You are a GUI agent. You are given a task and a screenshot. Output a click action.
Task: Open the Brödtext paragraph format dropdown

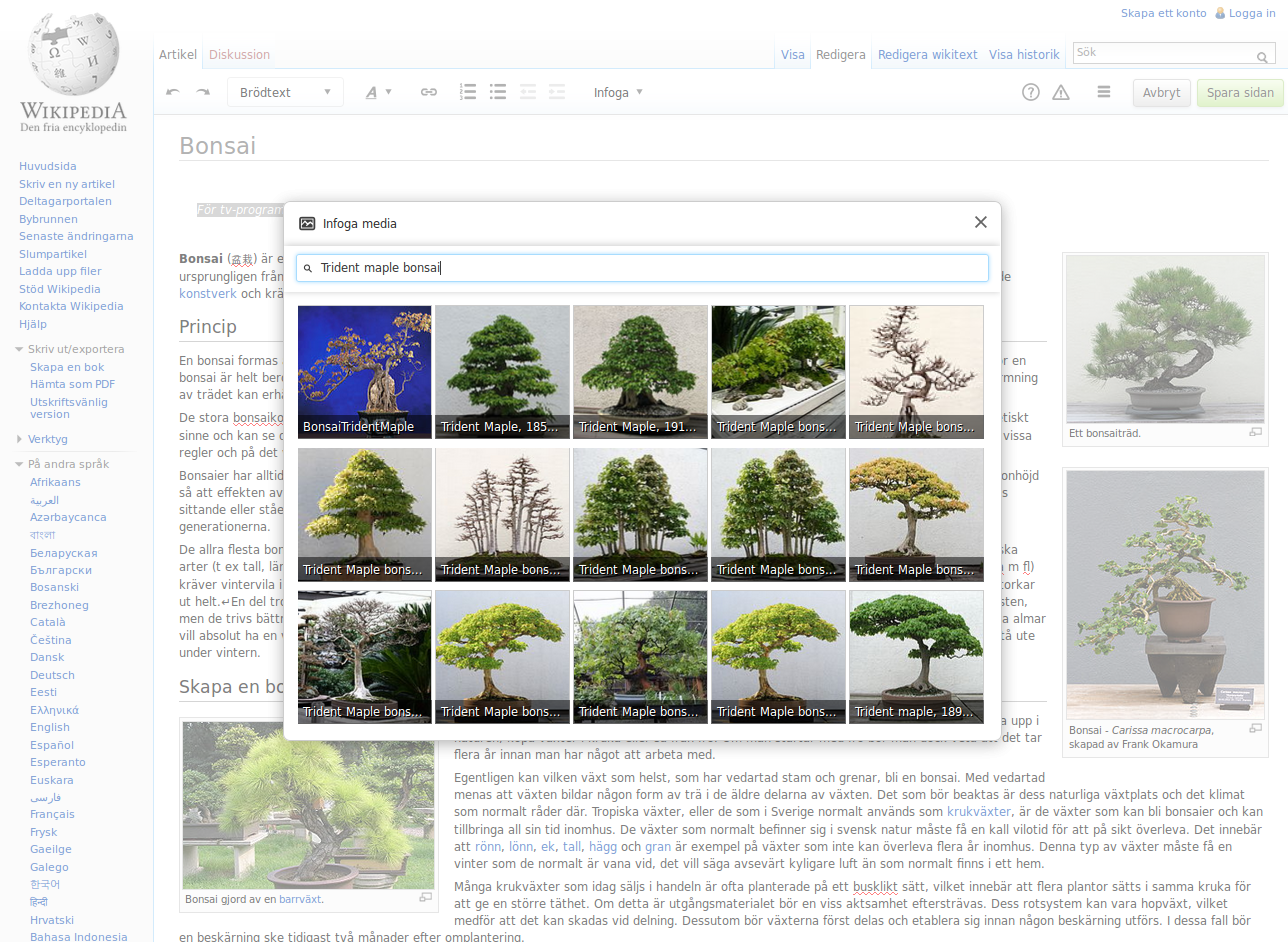pyautogui.click(x=285, y=92)
